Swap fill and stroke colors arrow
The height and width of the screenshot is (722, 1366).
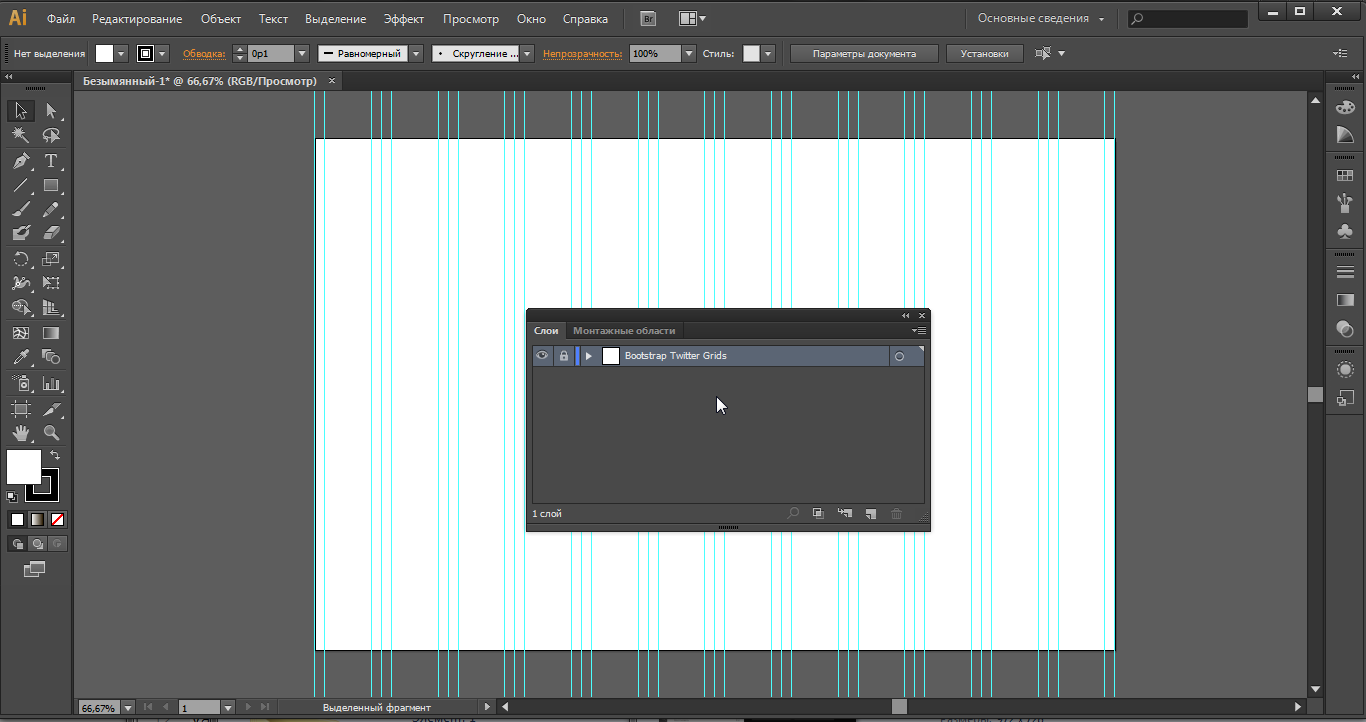pyautogui.click(x=55, y=456)
